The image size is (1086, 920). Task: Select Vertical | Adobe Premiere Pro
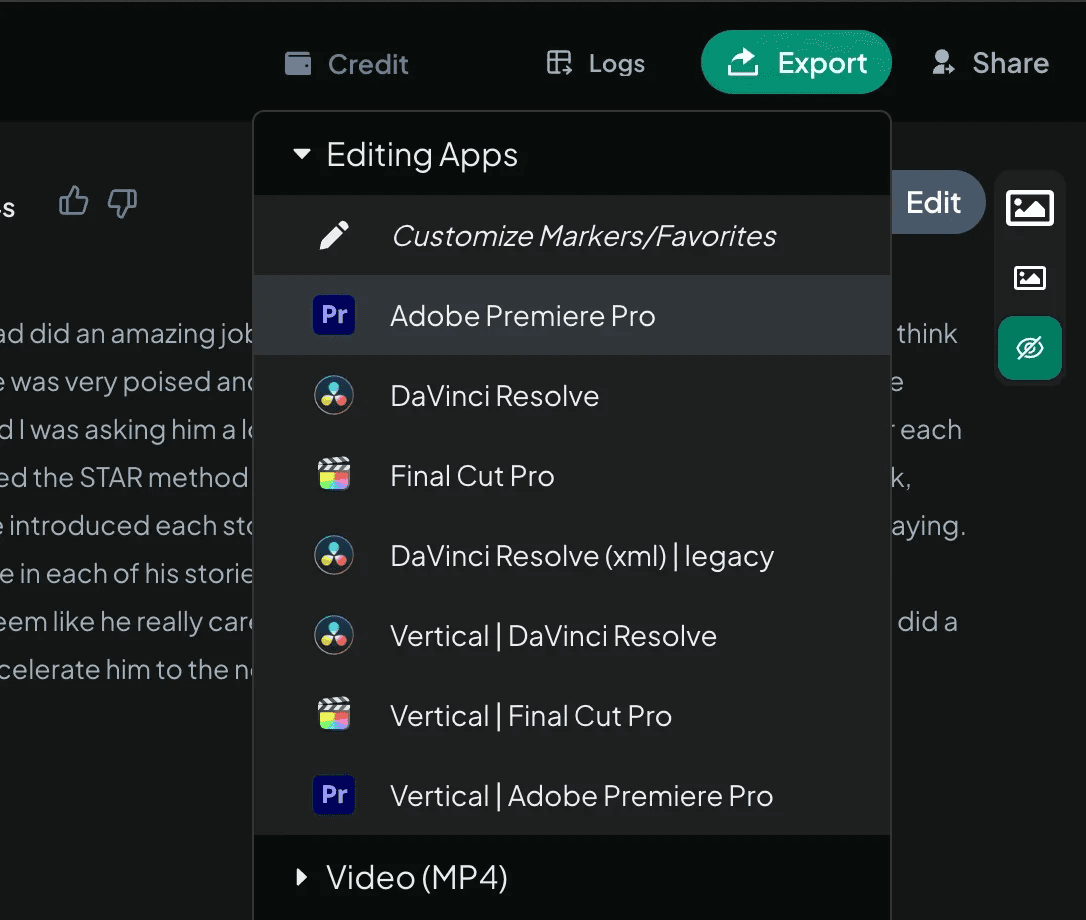pos(572,795)
